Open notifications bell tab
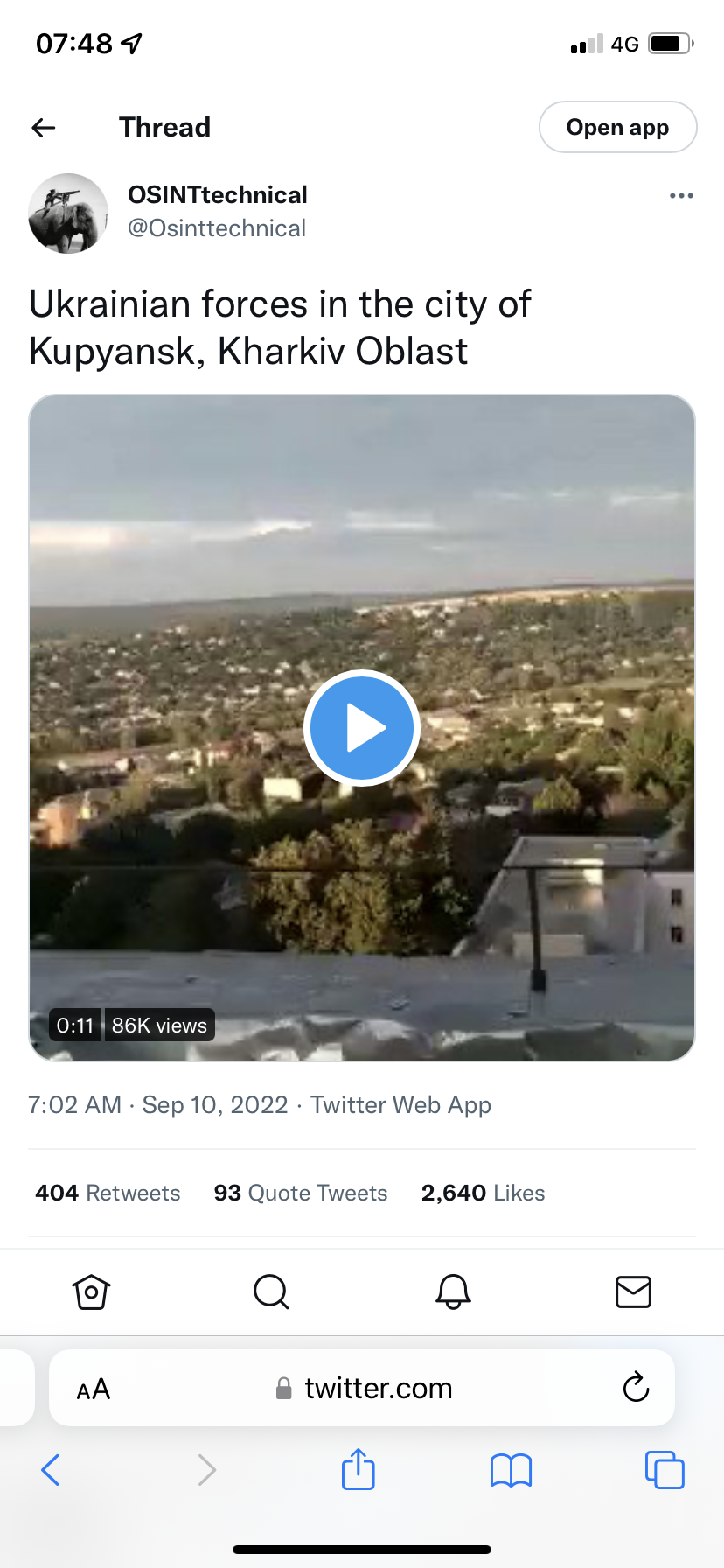The height and width of the screenshot is (1568, 724). [x=453, y=1291]
